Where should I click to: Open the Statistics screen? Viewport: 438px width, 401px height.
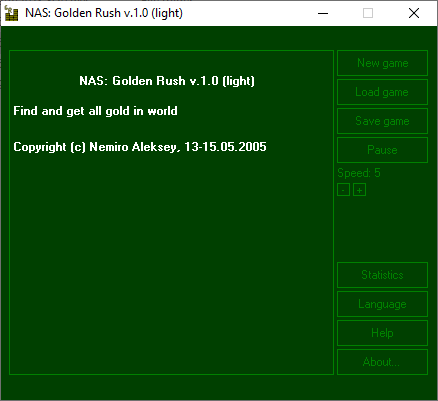pos(382,275)
